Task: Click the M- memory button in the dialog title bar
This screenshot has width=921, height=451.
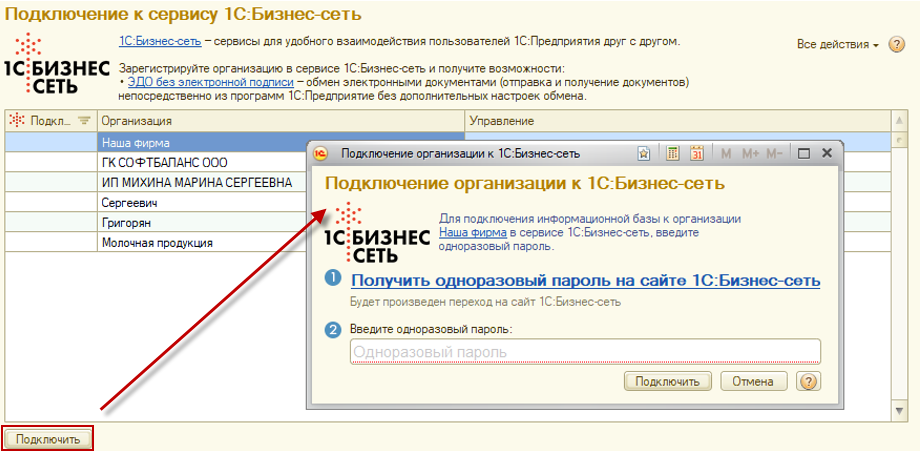Action: click(774, 154)
